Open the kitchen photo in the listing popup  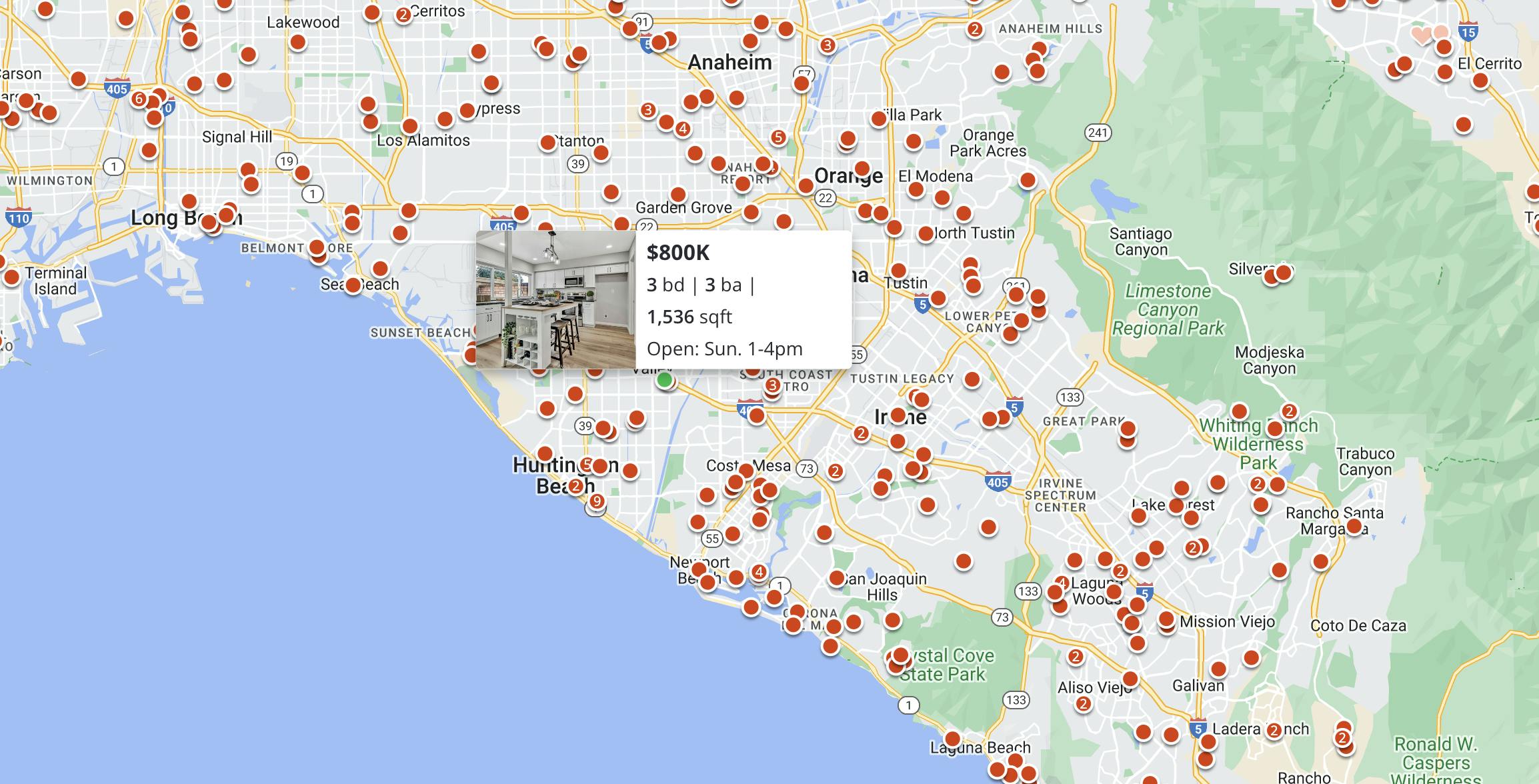555,299
